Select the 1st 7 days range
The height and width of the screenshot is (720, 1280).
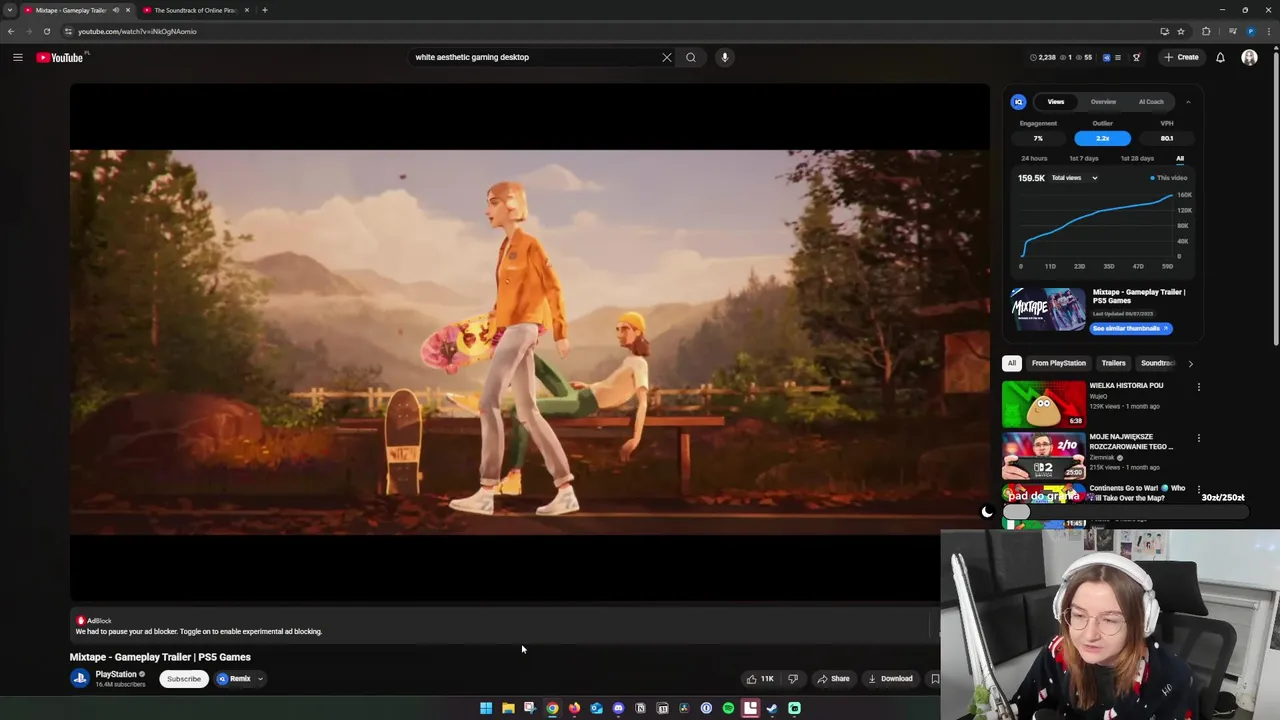coord(1083,158)
